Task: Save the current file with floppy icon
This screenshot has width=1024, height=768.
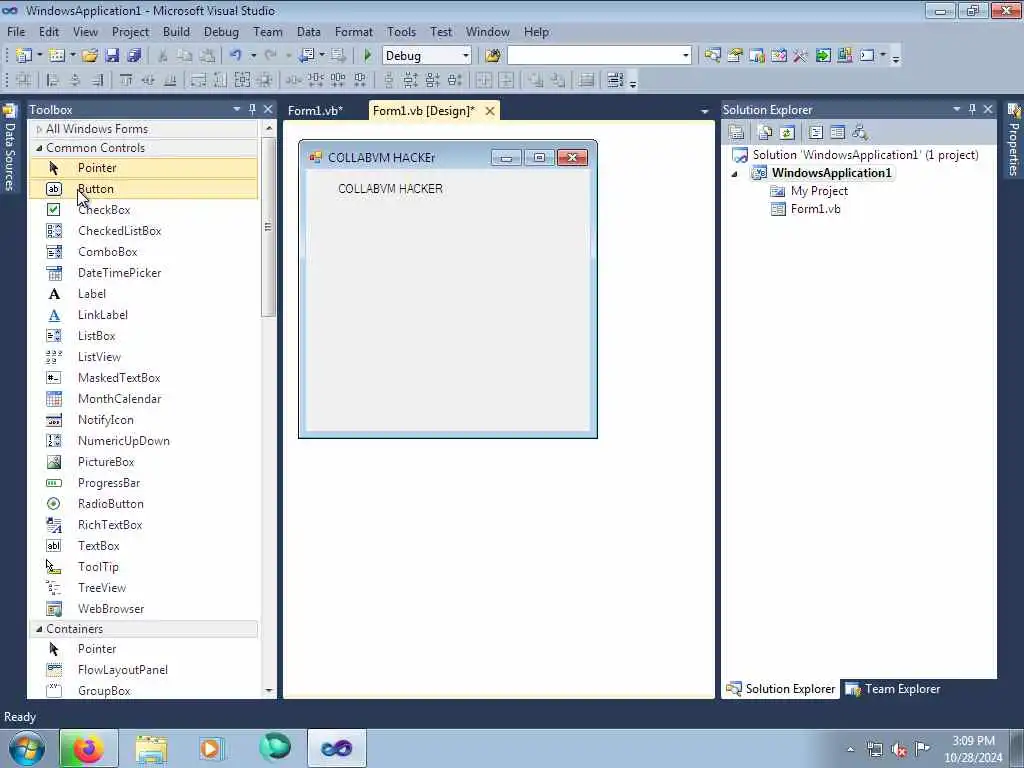Action: coord(112,56)
